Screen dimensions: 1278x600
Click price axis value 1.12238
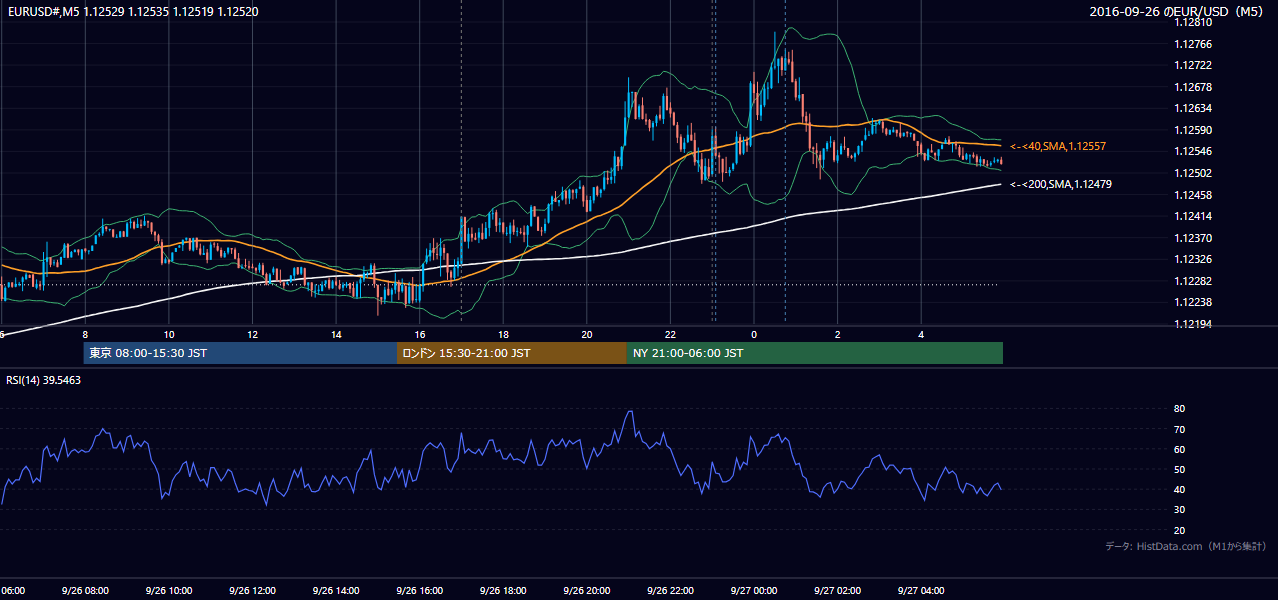(x=1195, y=302)
